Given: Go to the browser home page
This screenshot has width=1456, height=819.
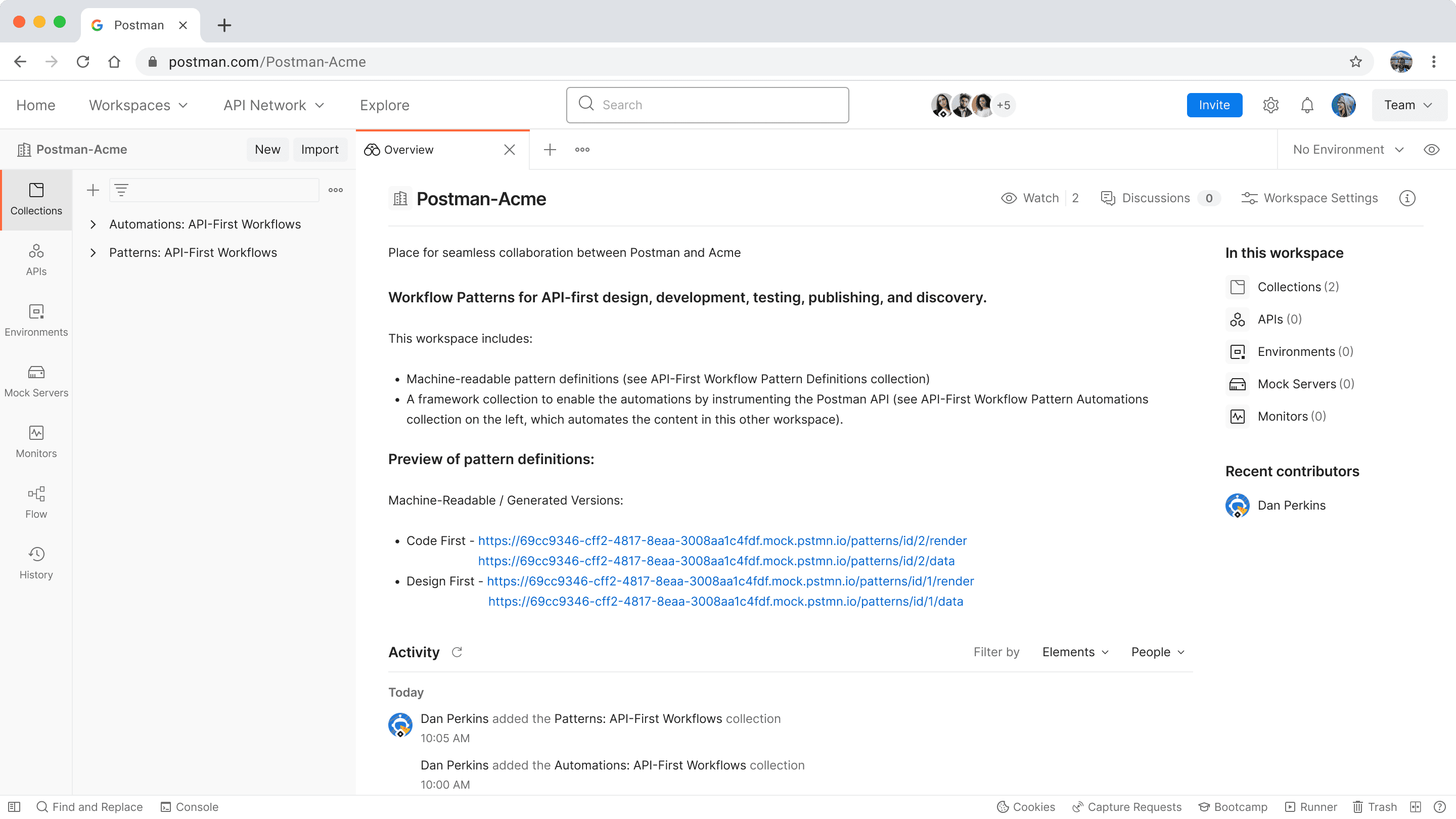Looking at the screenshot, I should click(x=114, y=62).
